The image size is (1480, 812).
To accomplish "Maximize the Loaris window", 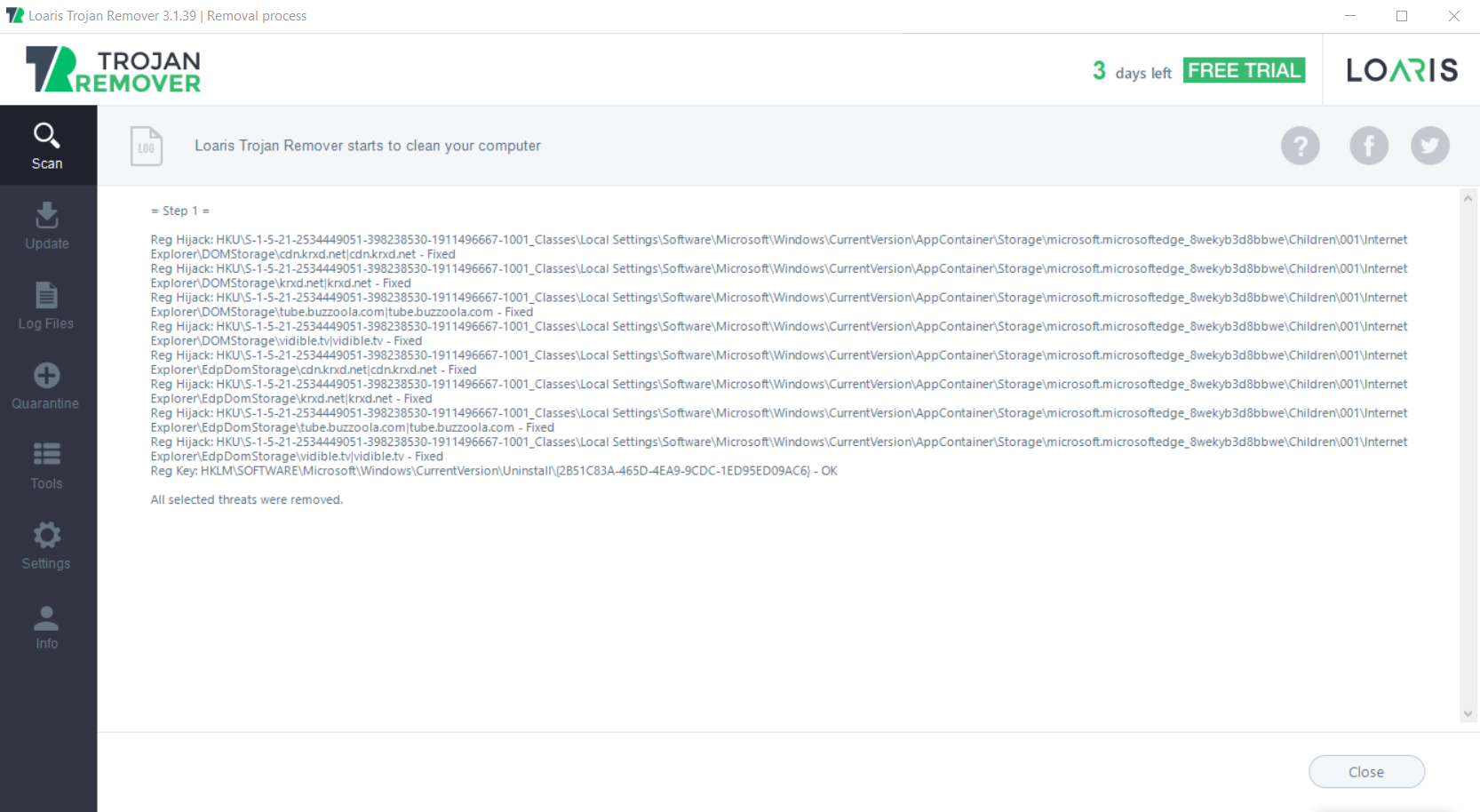I will tap(1402, 16).
